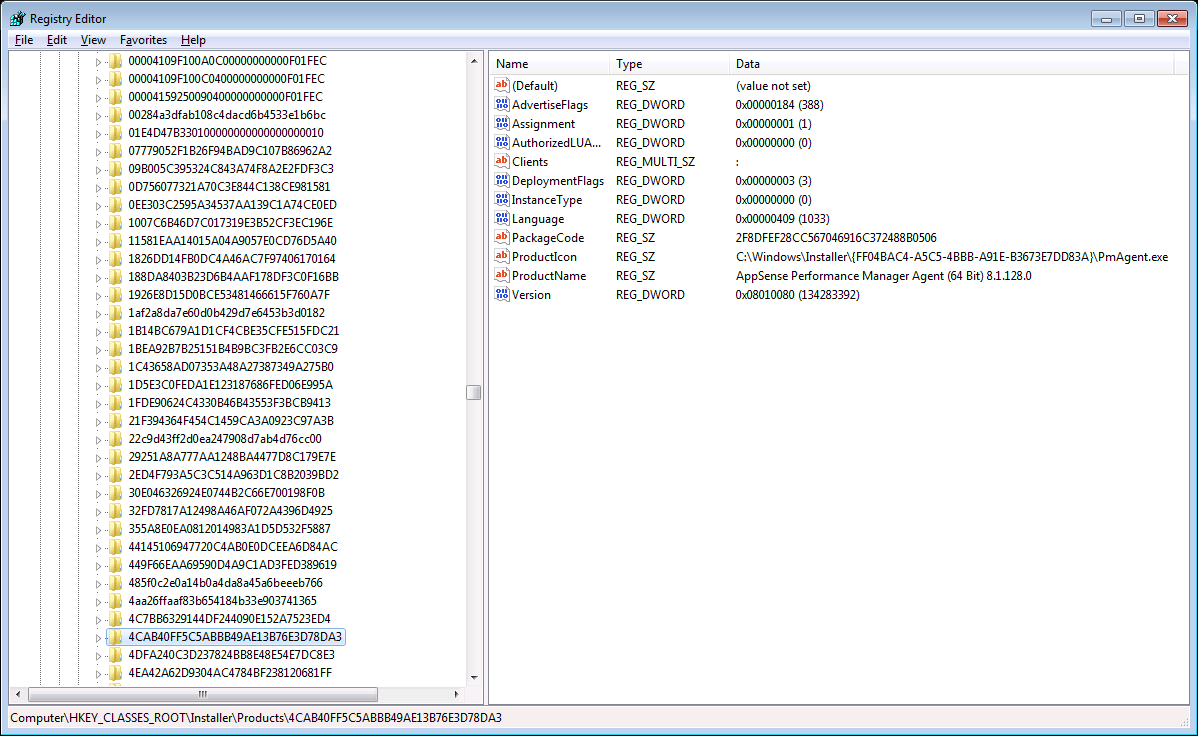
Task: Click the AuthorizedLUA DWORD icon
Action: [x=502, y=142]
